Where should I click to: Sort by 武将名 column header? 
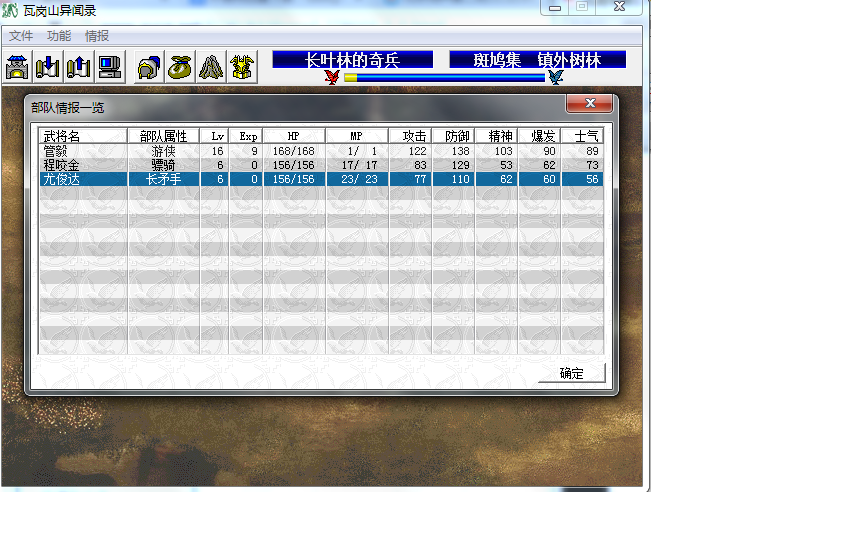pos(84,136)
